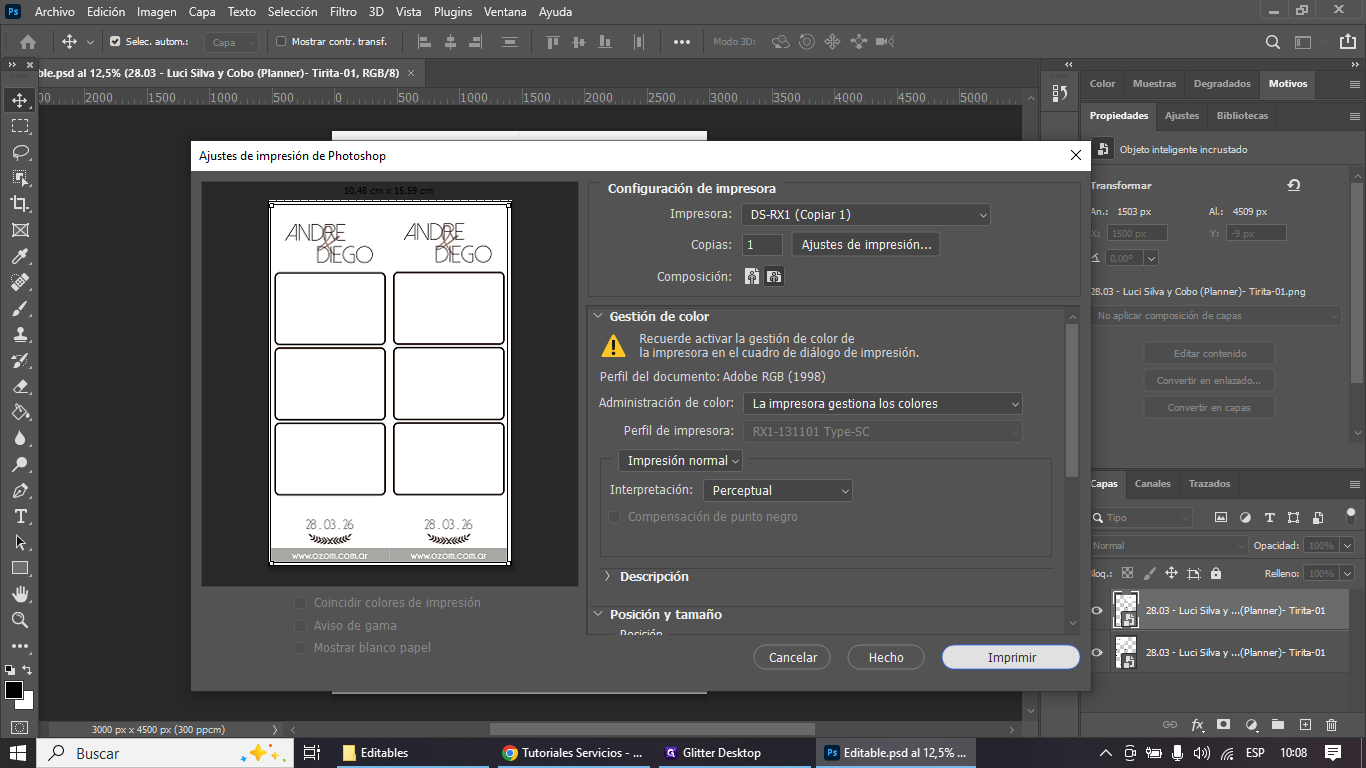Click the print dialog settings scrollbar
The image size is (1366, 768).
[1072, 398]
